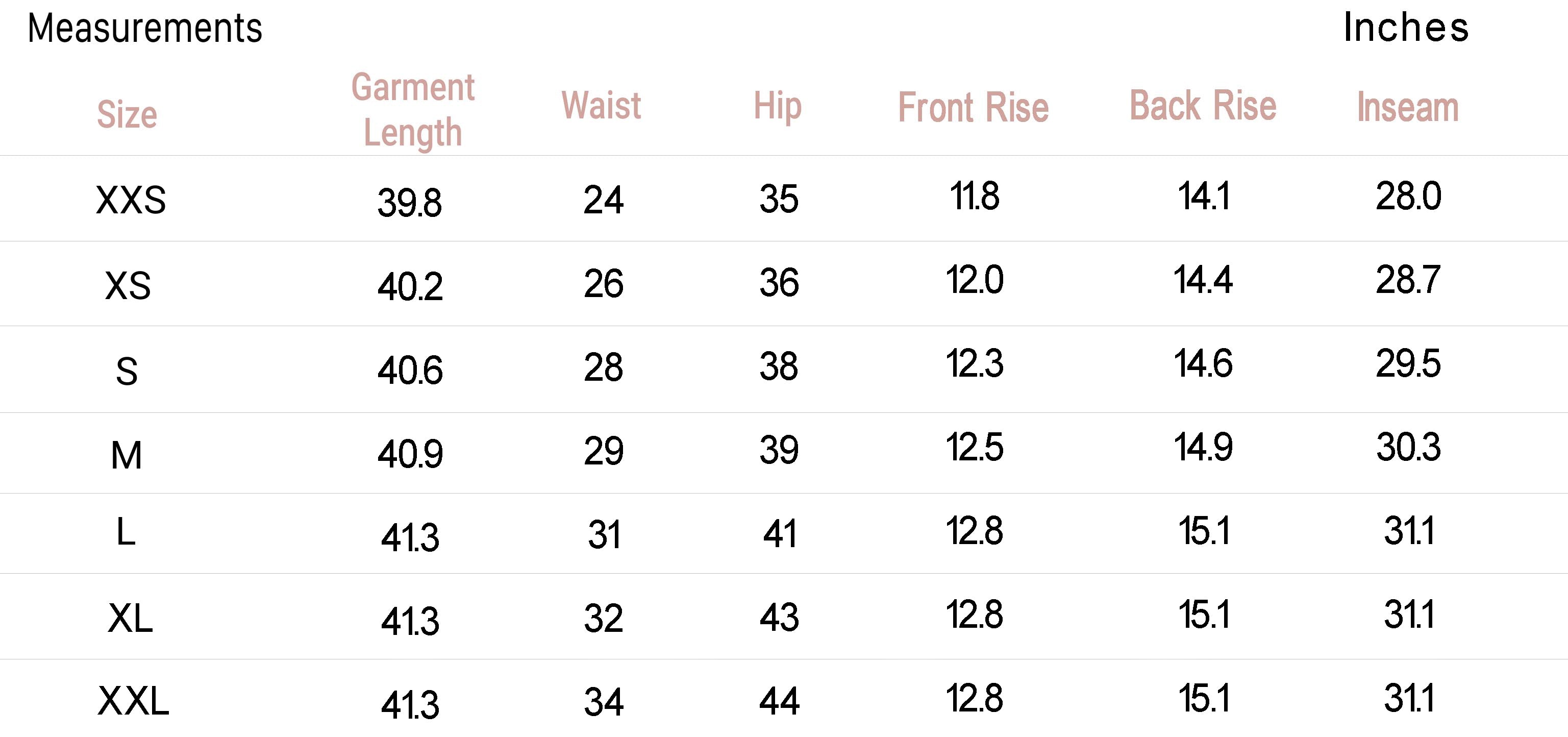Click the Hip column header
1568x737 pixels.
click(777, 107)
